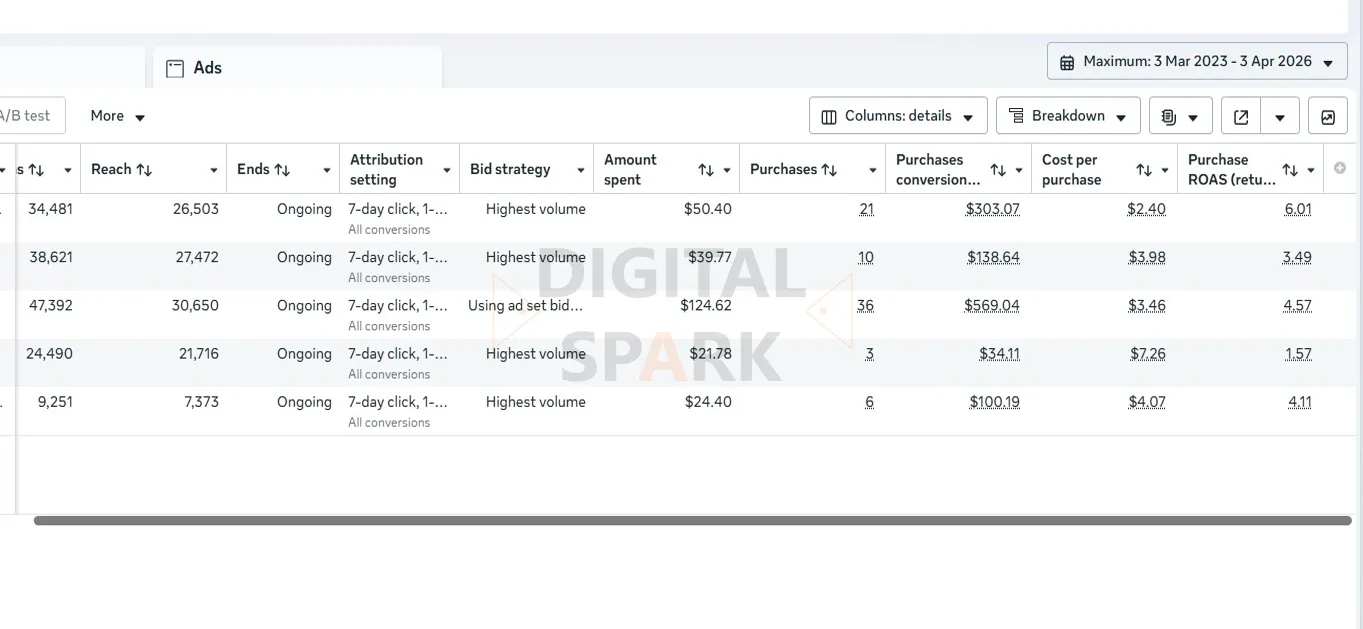Click the add column plus icon

pyautogui.click(x=1340, y=168)
